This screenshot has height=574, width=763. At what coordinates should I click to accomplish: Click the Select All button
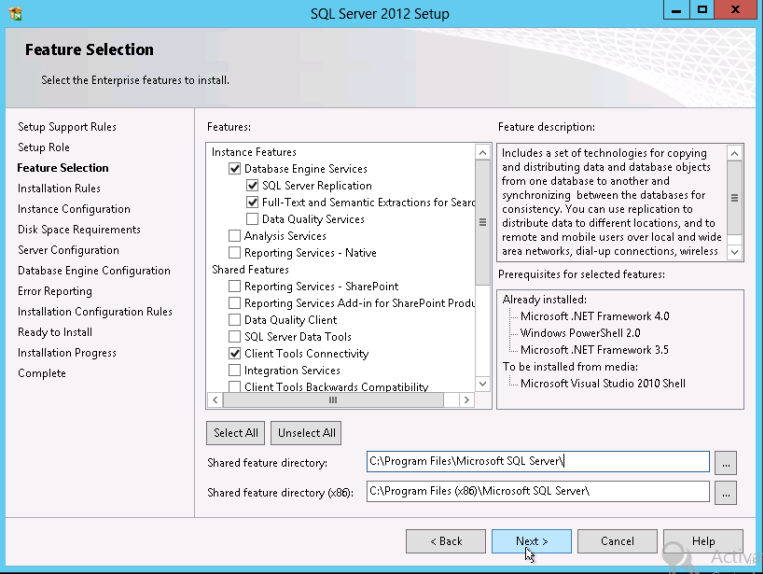[236, 433]
